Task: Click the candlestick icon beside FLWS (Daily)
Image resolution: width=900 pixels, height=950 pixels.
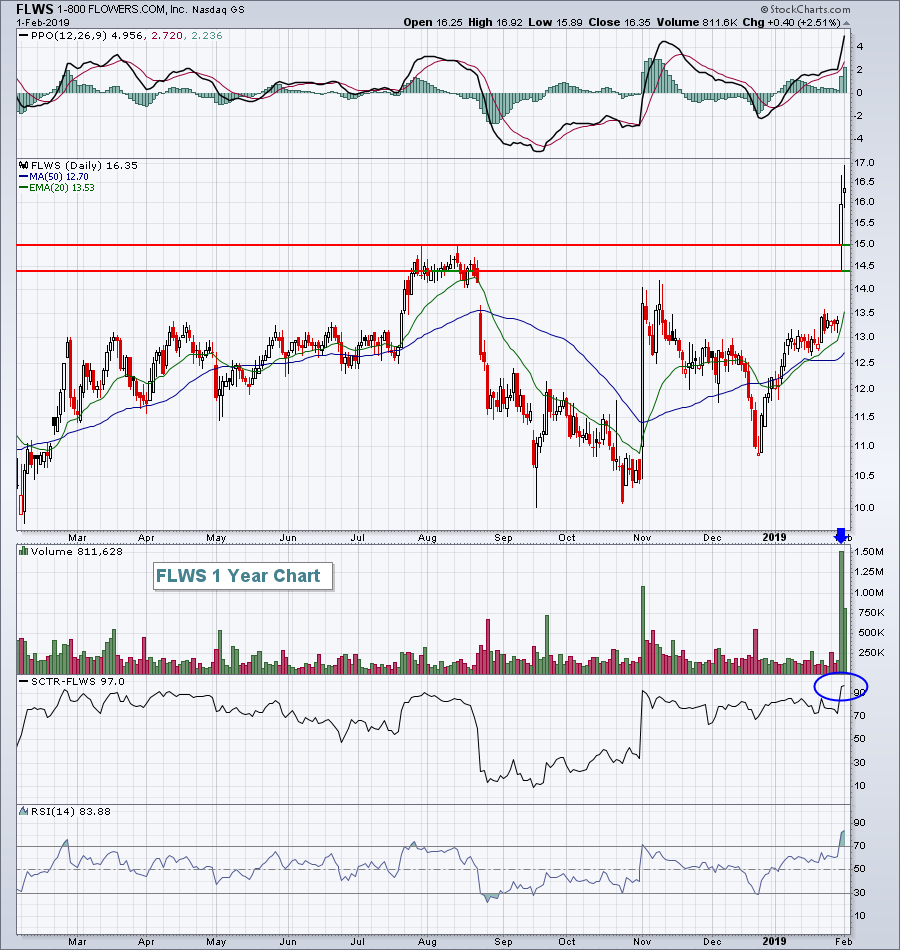Action: (x=24, y=165)
